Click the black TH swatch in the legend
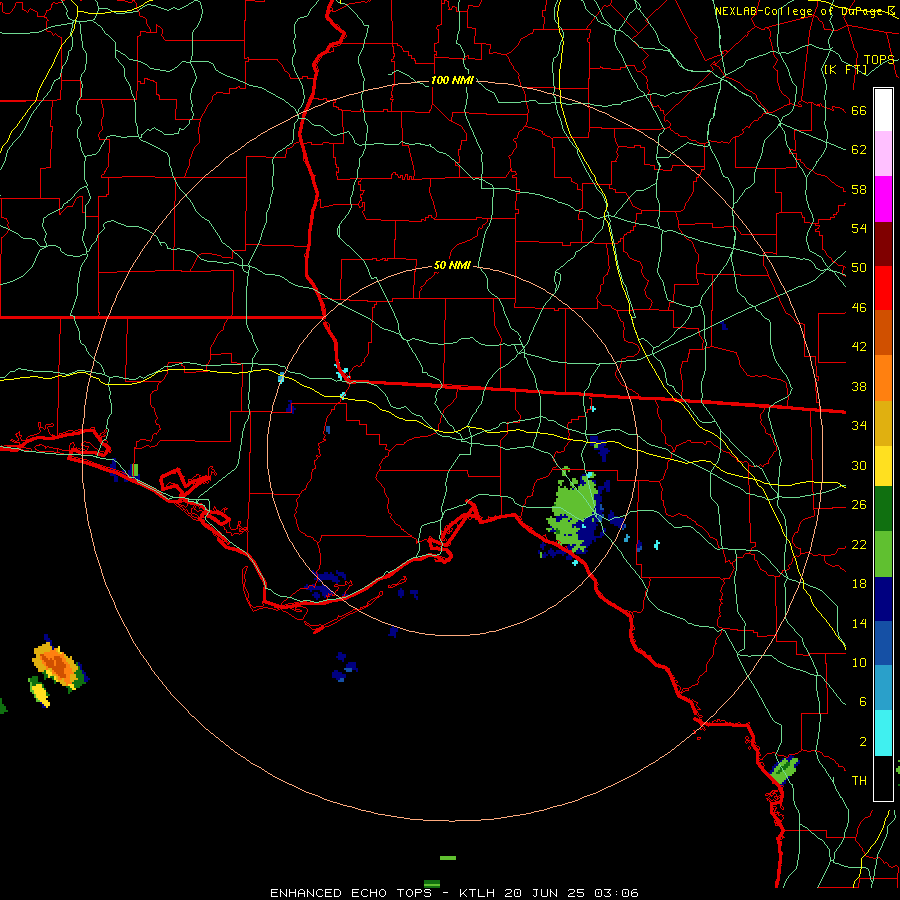Screen dimensions: 900x900 pos(883,778)
